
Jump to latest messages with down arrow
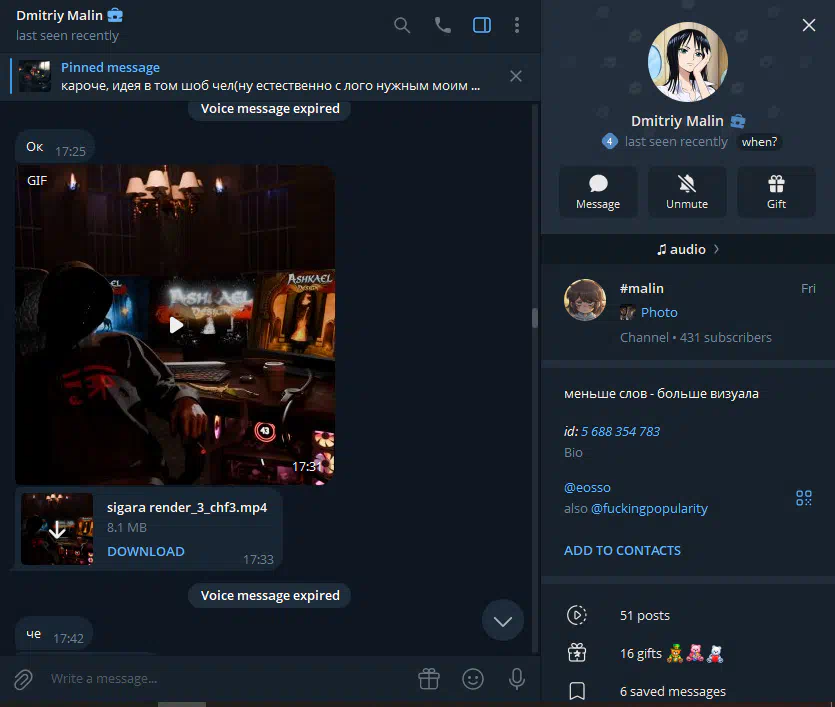point(502,621)
